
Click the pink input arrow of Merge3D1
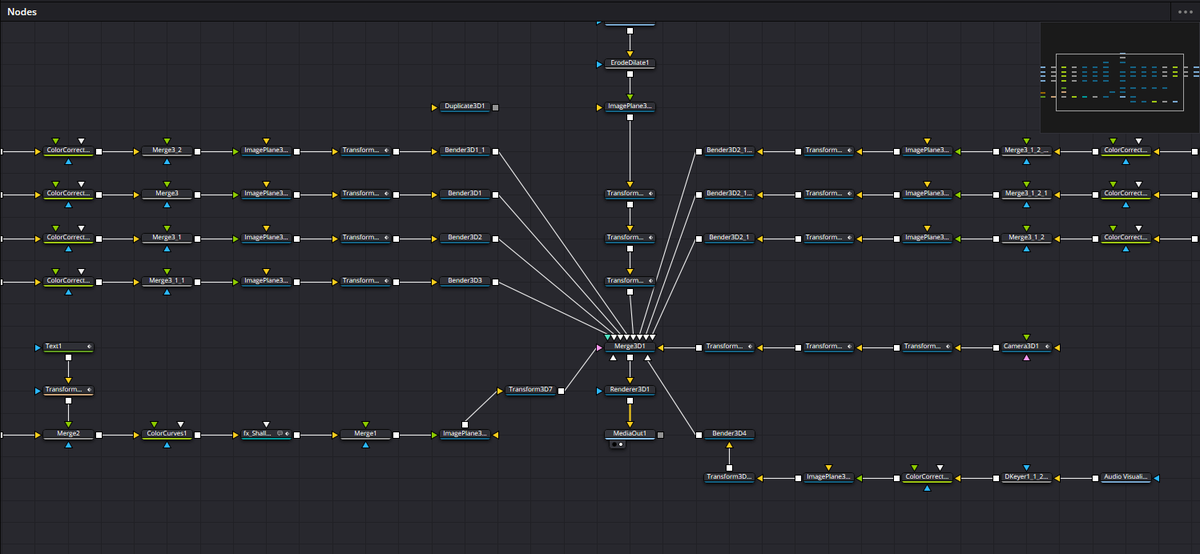point(599,348)
